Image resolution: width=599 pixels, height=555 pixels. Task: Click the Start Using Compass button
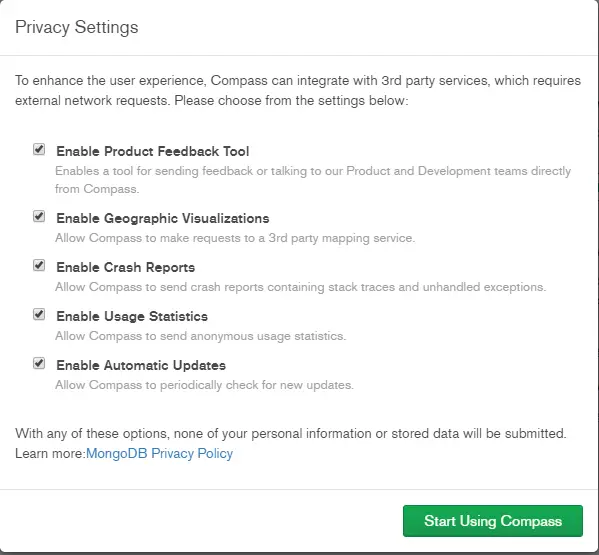pos(493,521)
